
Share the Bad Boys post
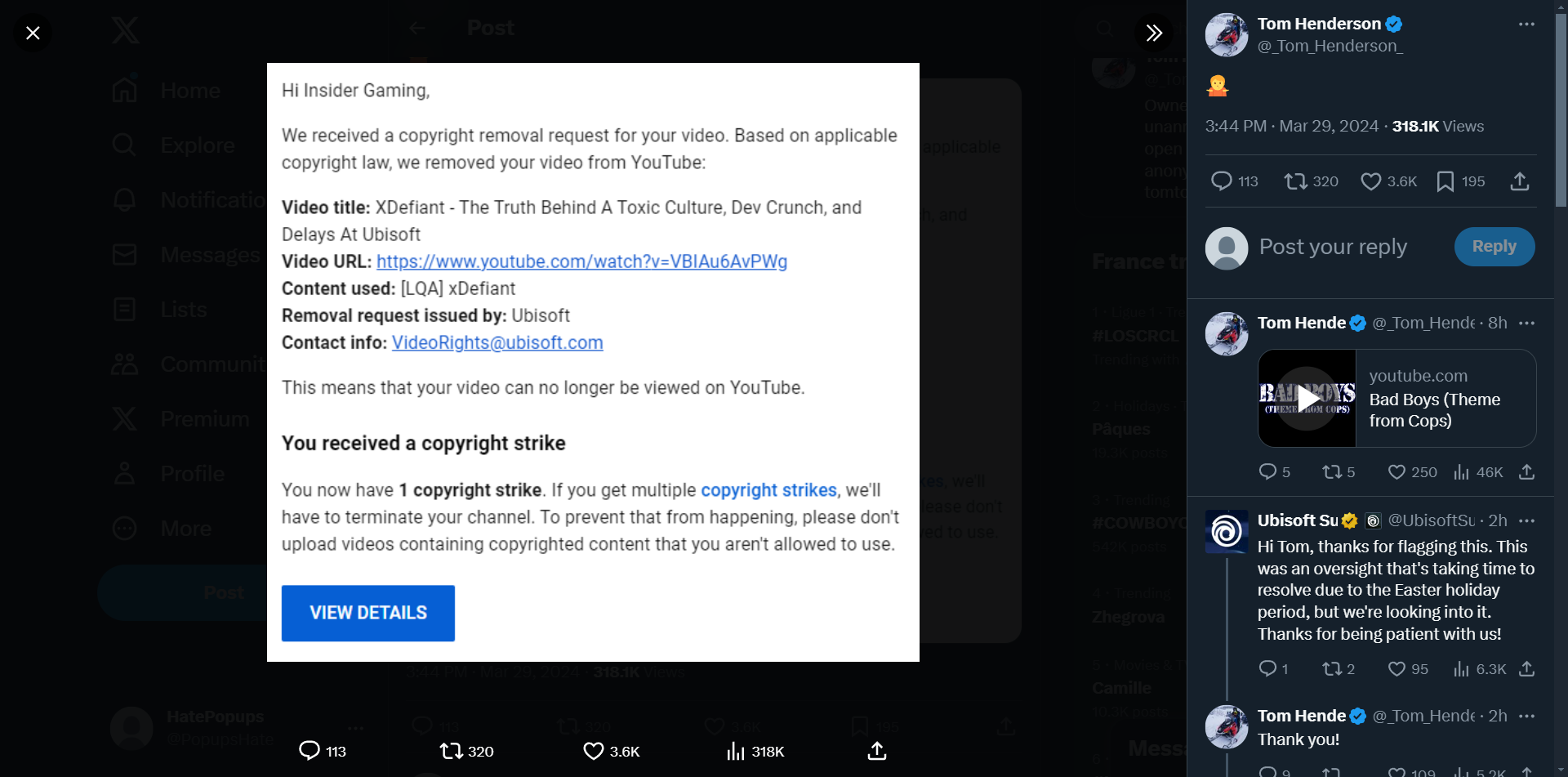(x=1526, y=472)
